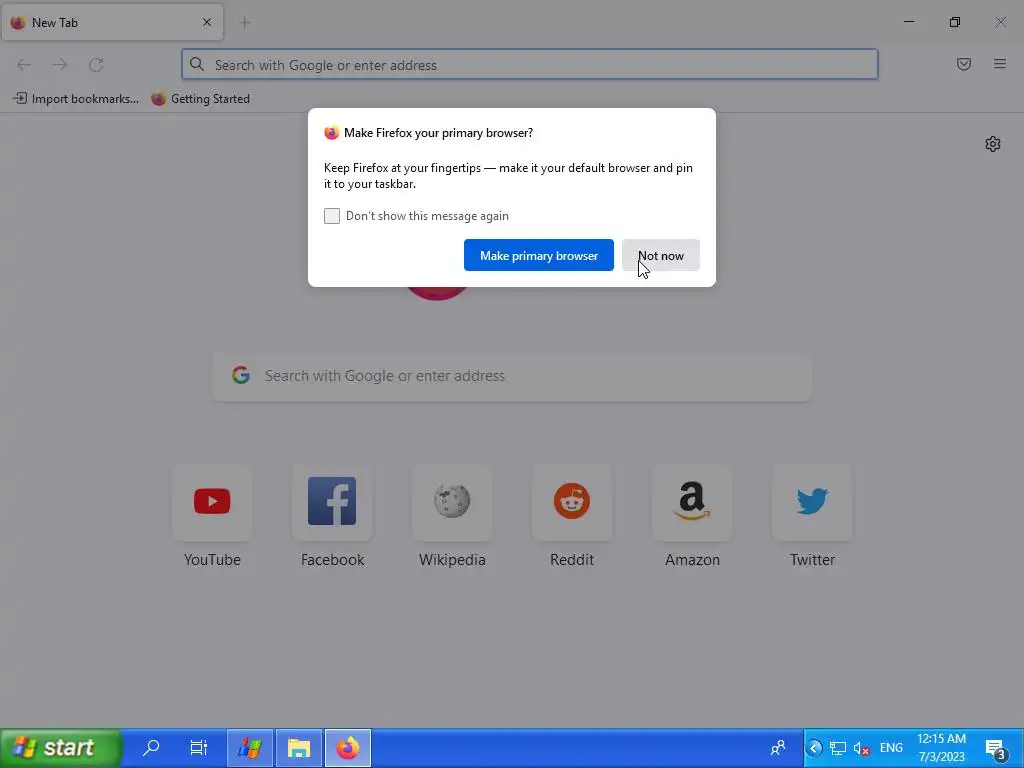Click the Google logo in search box
The width and height of the screenshot is (1024, 768).
(241, 375)
